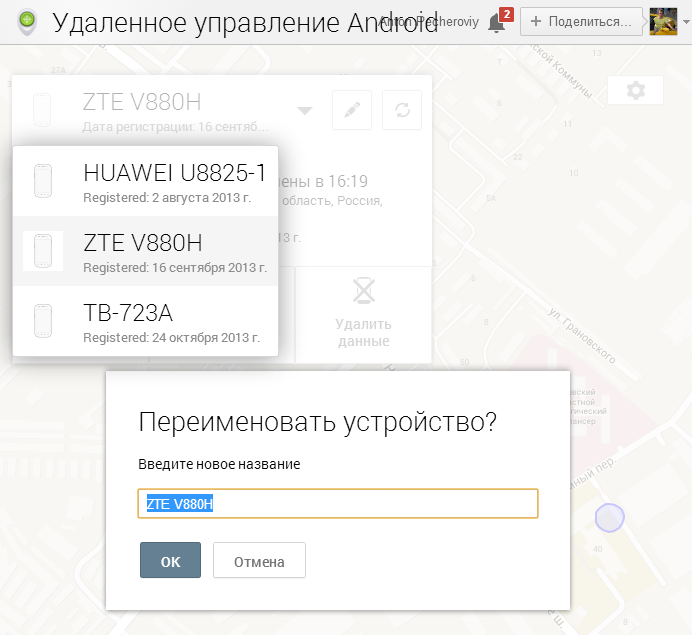Click the Anton Pecheroviy account name
The image size is (692, 635).
click(x=429, y=21)
